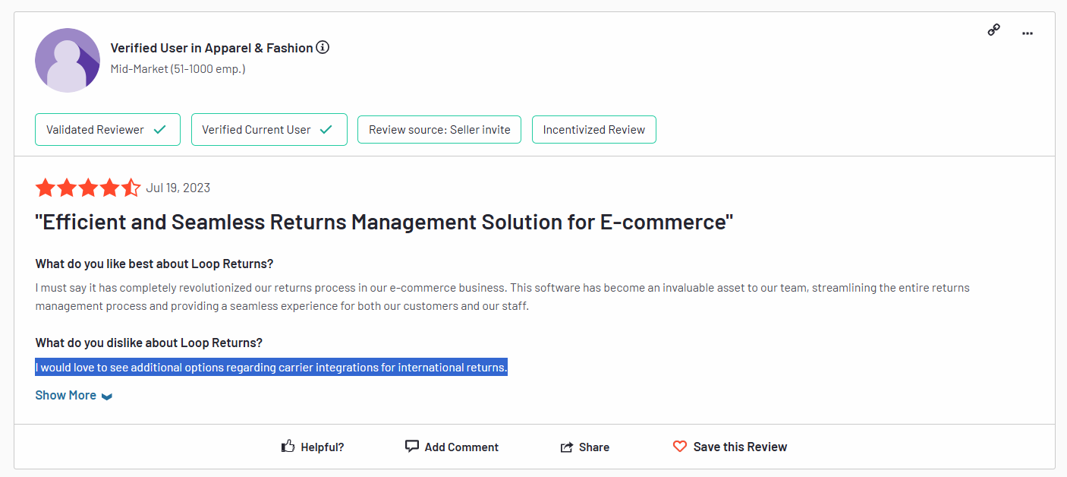Click the speech bubble comment icon
The height and width of the screenshot is (477, 1067).
click(x=412, y=446)
